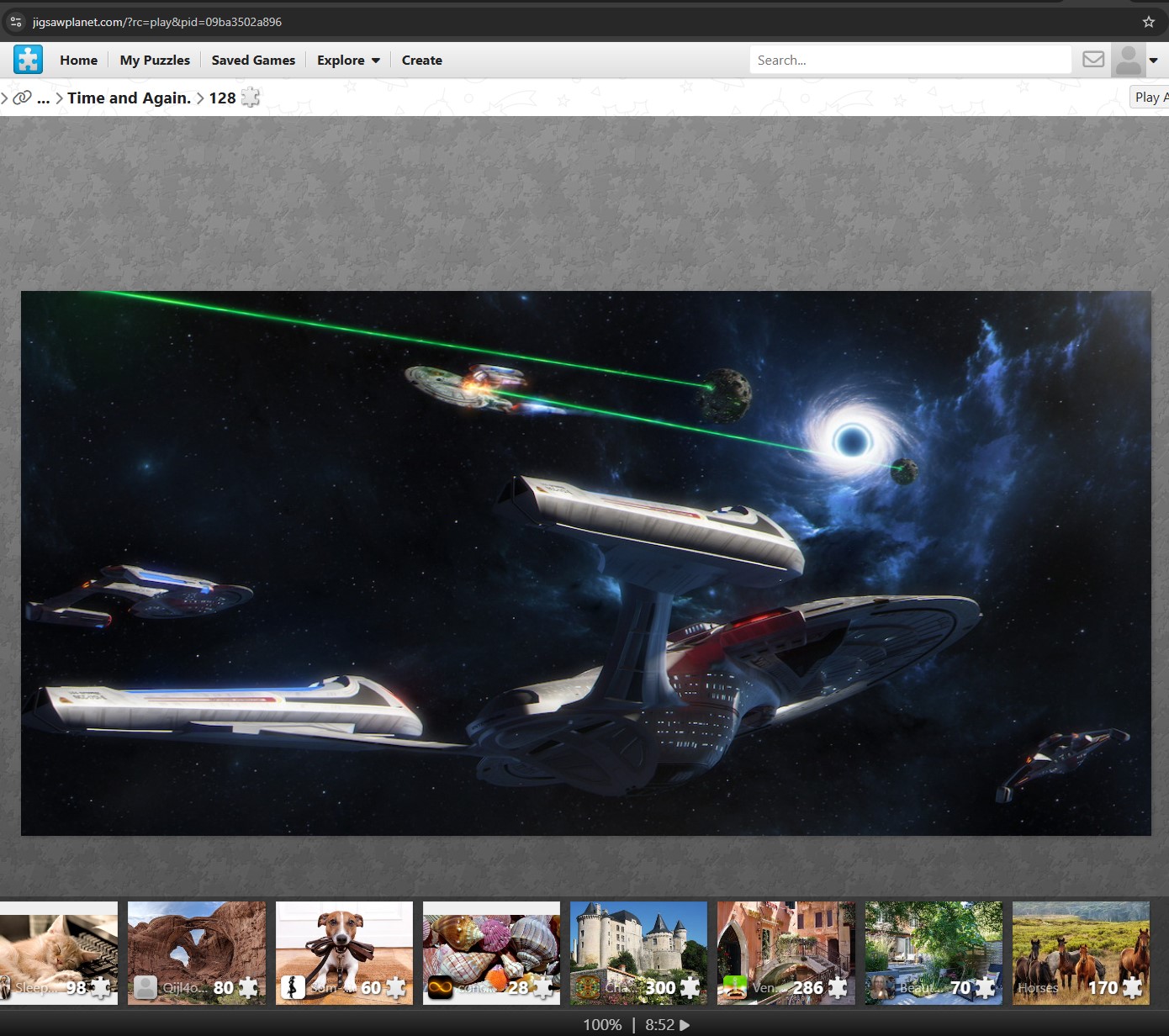View site information icon in address bar
The width and height of the screenshot is (1169, 1036).
tap(16, 22)
